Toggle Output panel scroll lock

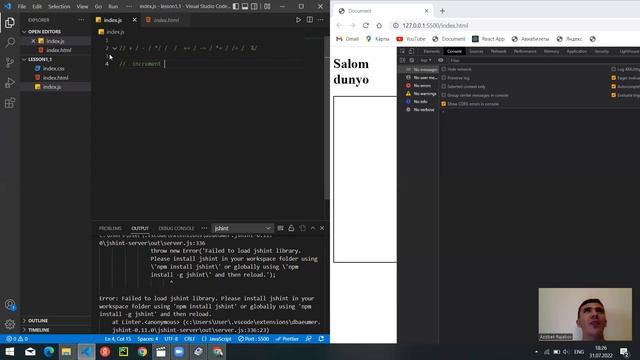click(291, 228)
